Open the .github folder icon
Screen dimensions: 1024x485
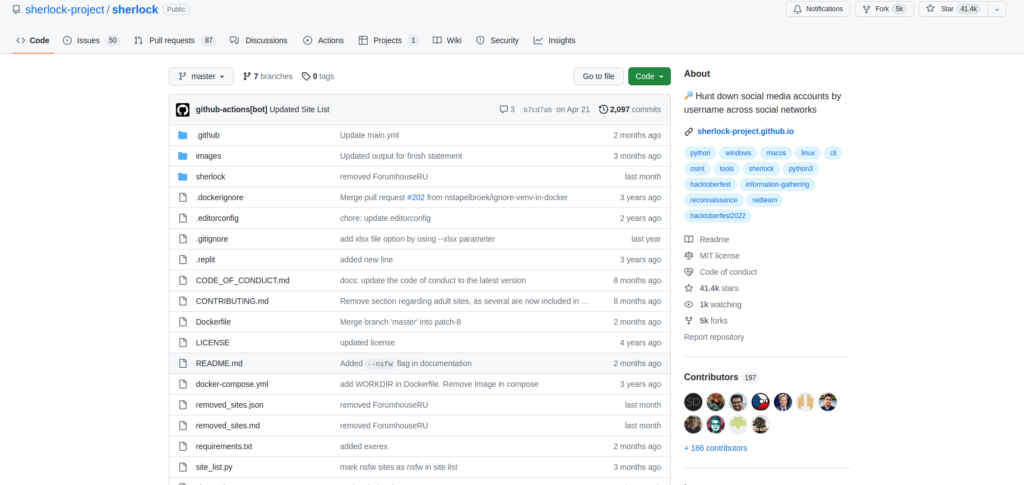(183, 135)
